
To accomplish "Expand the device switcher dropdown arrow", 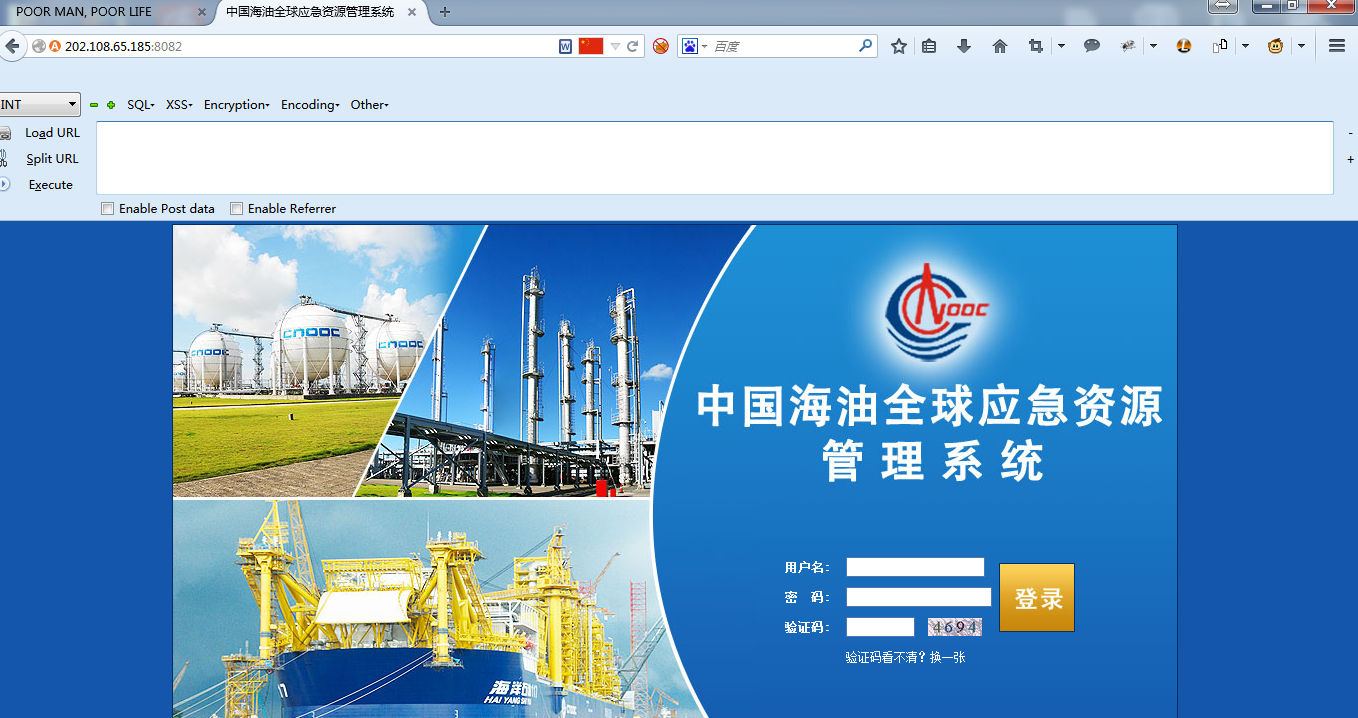I will [1245, 46].
